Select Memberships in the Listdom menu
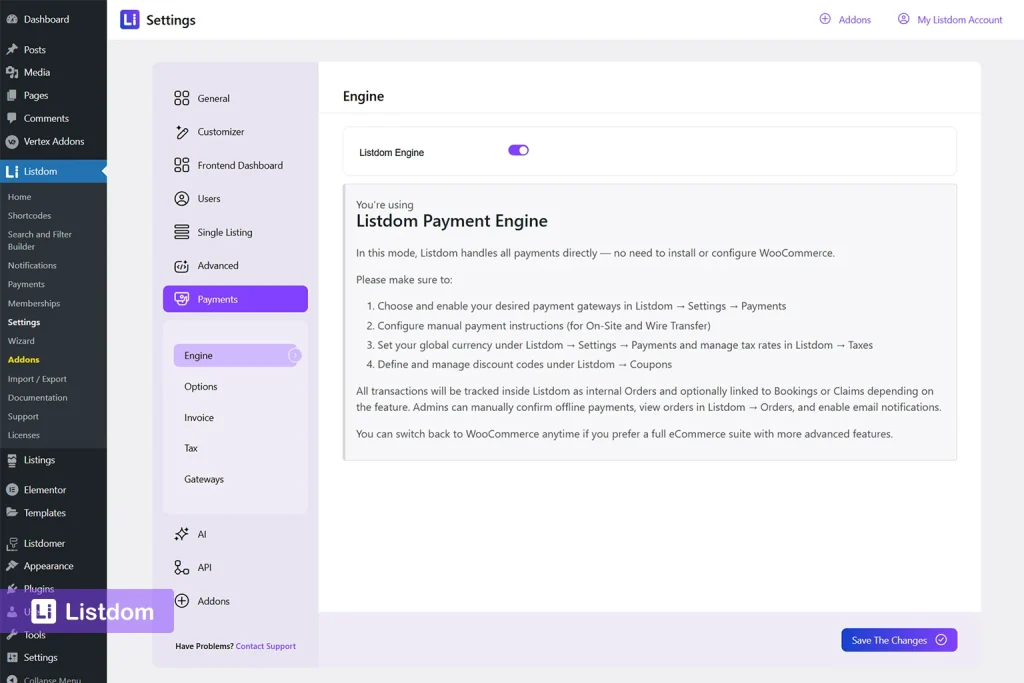The image size is (1024, 683). (x=33, y=303)
